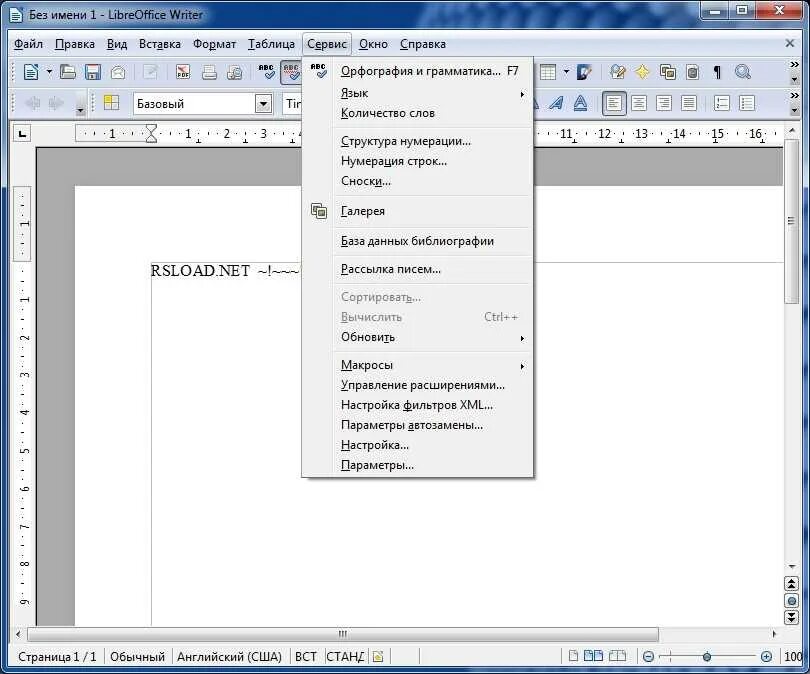Screen dimensions: 810x674
Task: Select single page view layout icon
Action: coord(573,656)
